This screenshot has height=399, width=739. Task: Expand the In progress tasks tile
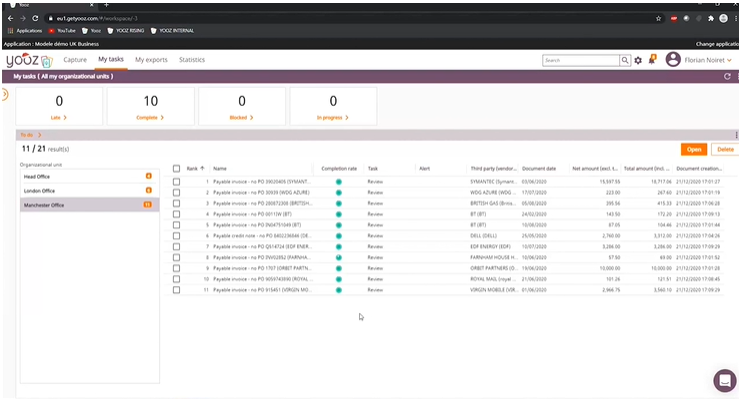tap(333, 118)
